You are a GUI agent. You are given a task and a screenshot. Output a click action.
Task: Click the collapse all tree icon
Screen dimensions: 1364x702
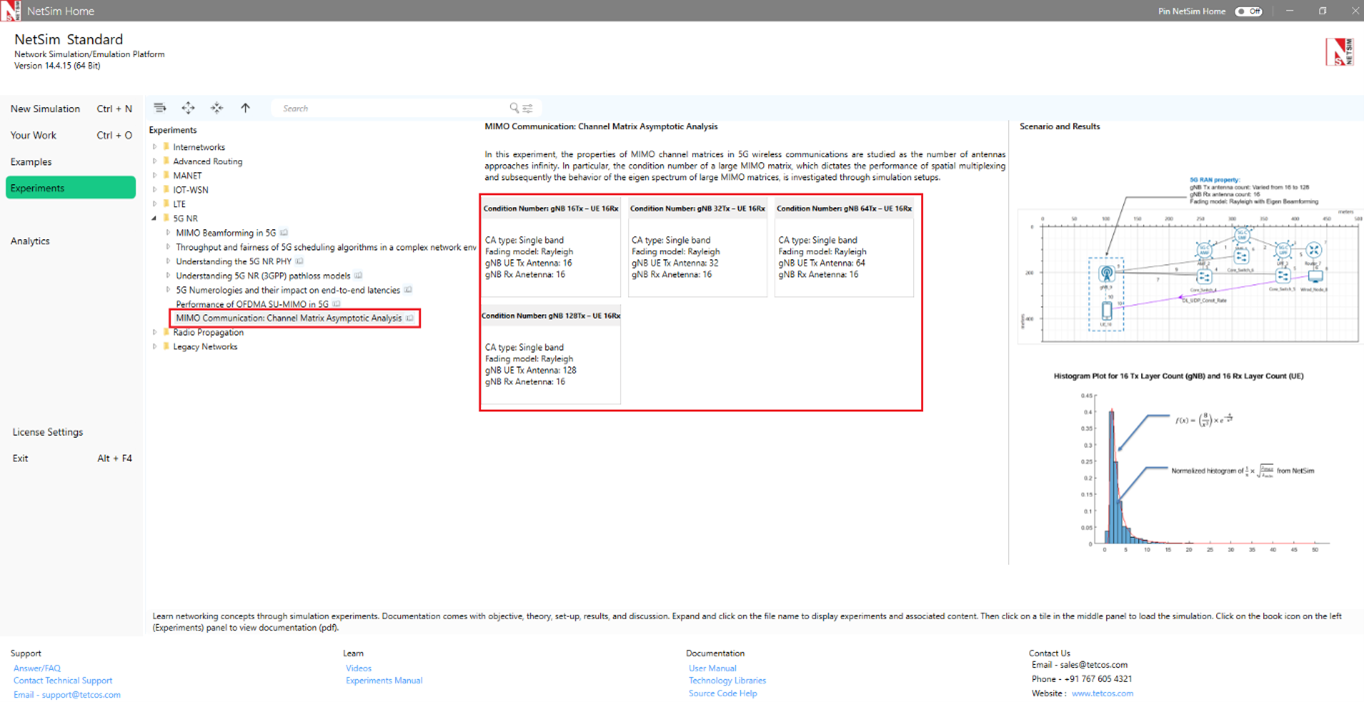click(217, 108)
